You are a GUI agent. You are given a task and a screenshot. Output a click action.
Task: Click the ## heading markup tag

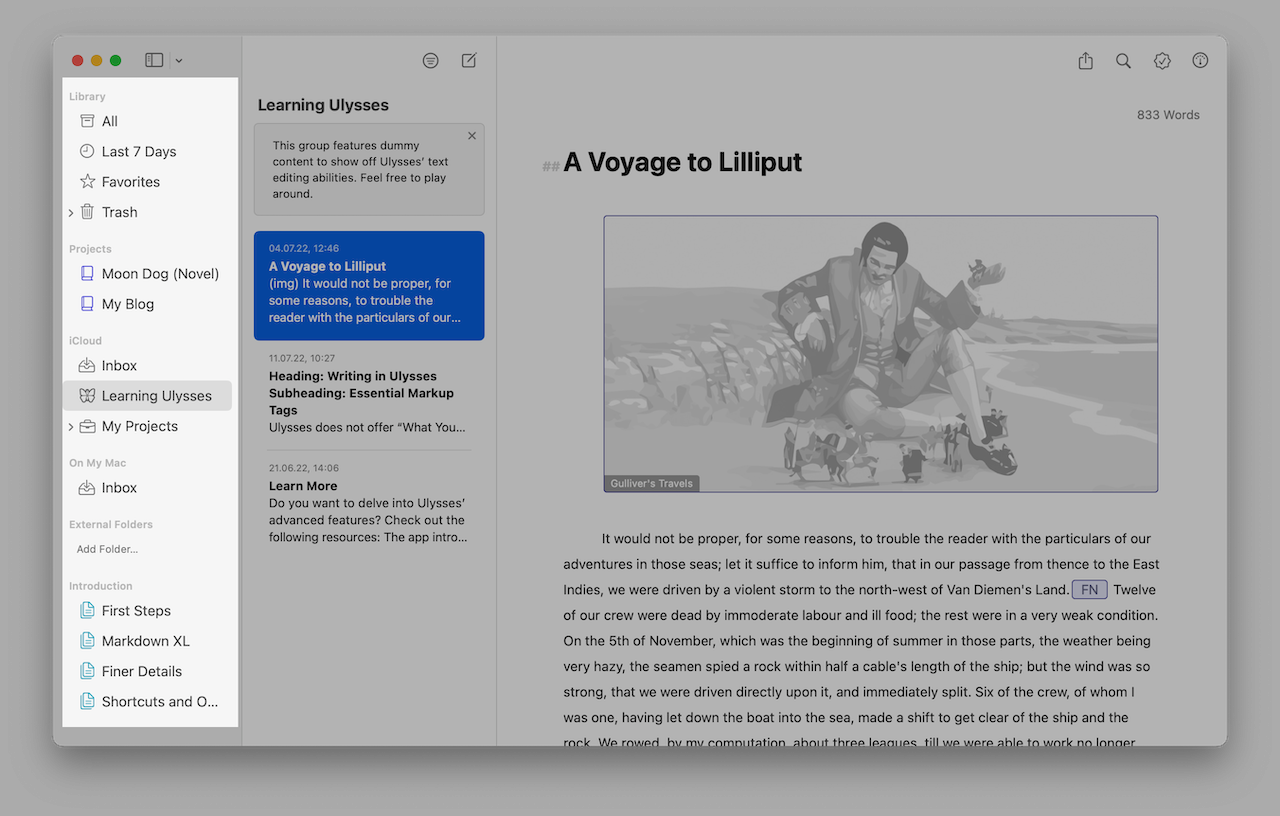click(551, 167)
